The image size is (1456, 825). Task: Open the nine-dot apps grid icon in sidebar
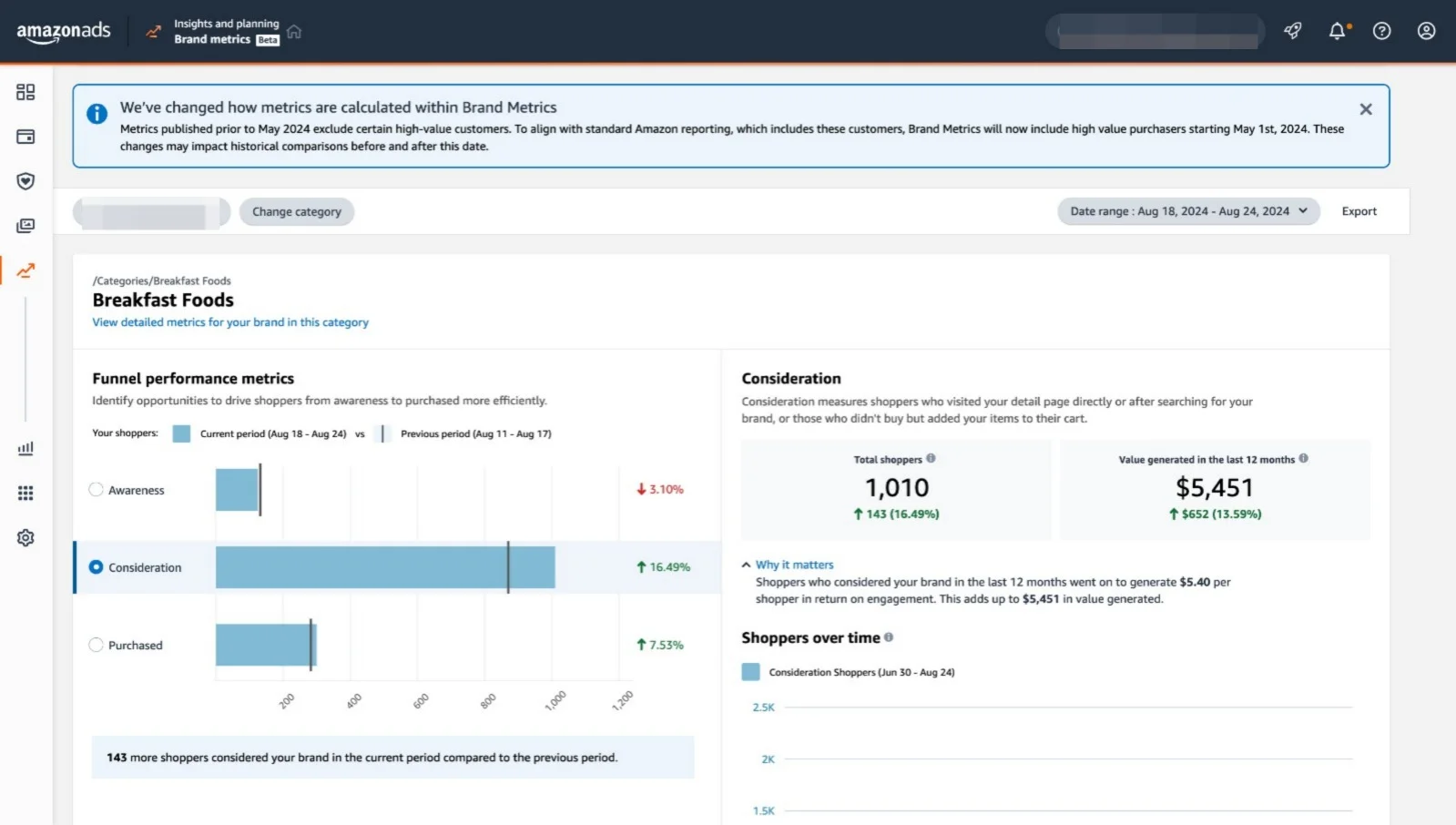click(25, 493)
